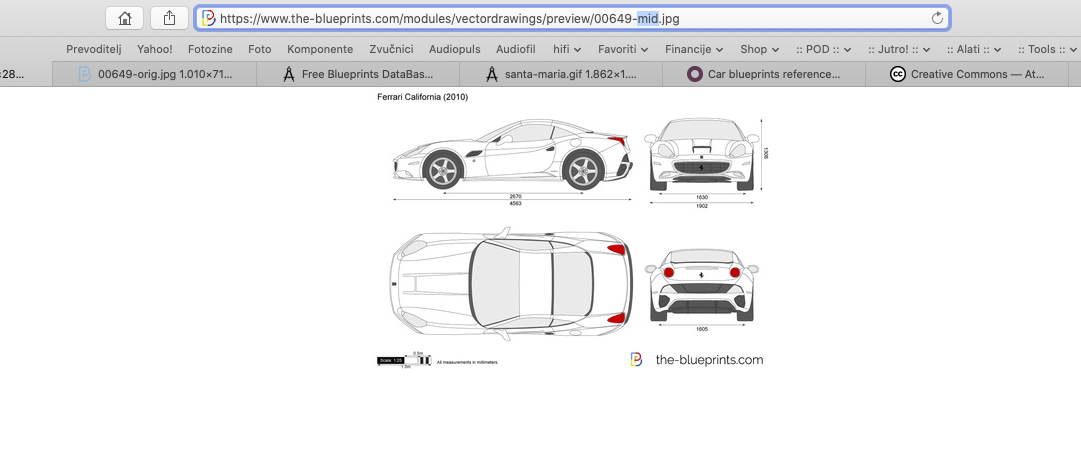
Task: Click the site favicon in address bar
Action: 209,19
